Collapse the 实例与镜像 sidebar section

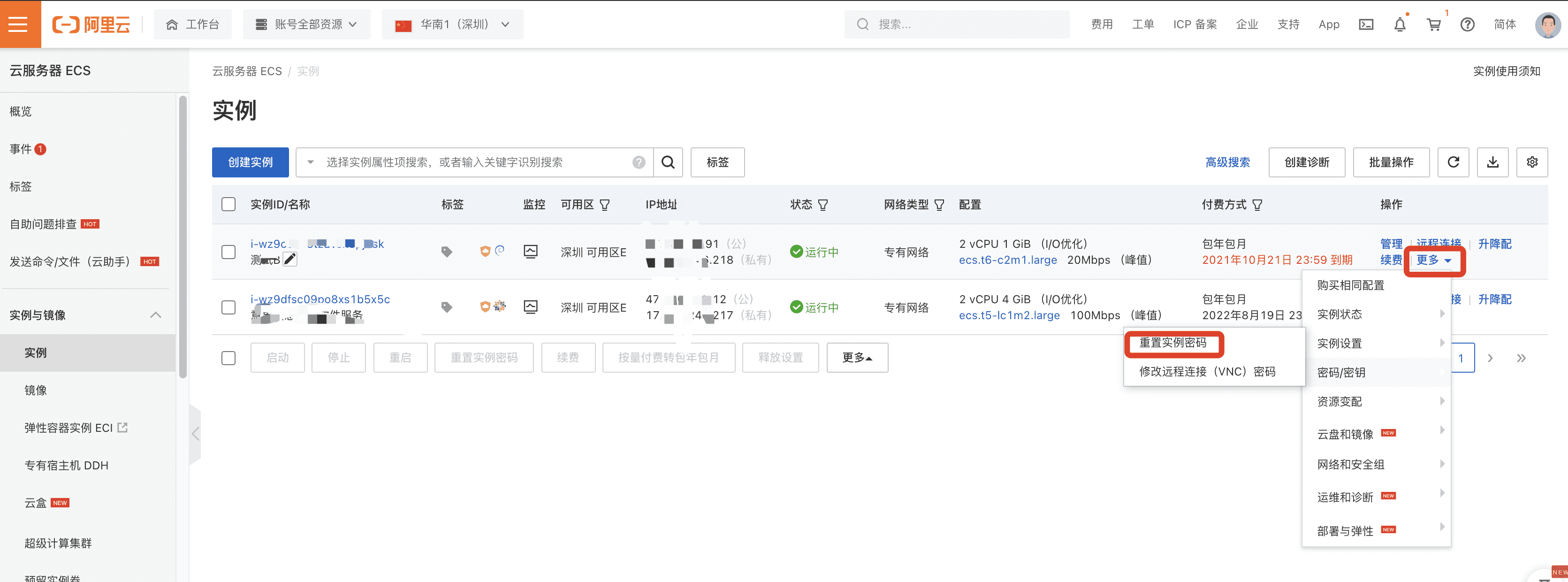[x=155, y=315]
